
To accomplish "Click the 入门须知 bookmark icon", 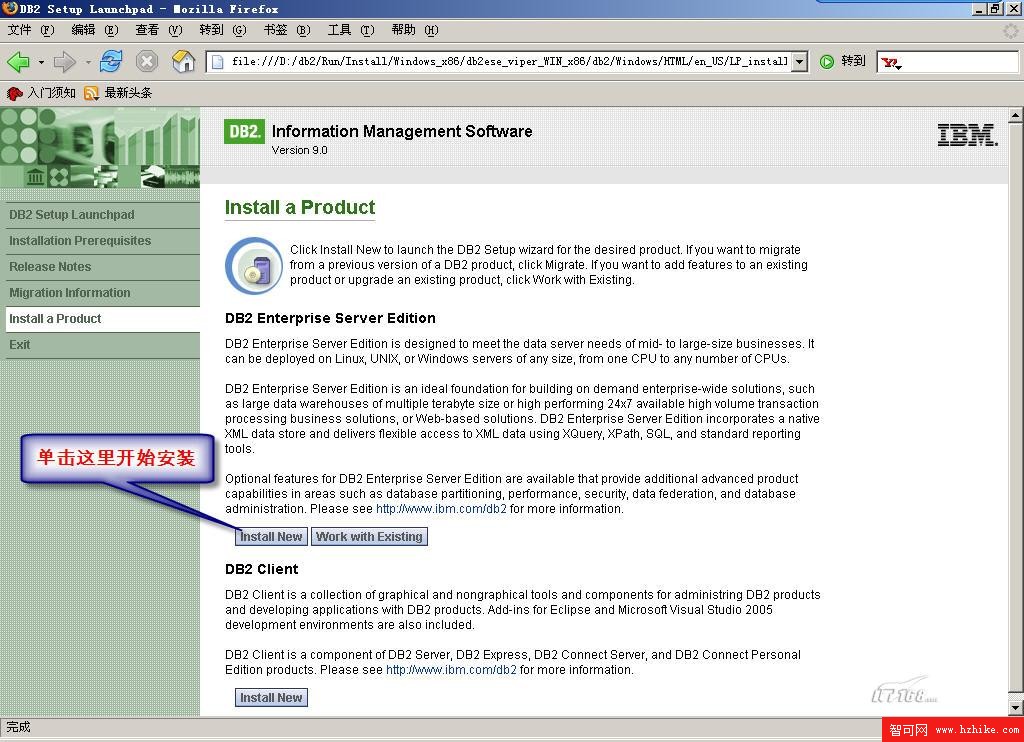I will tap(14, 93).
